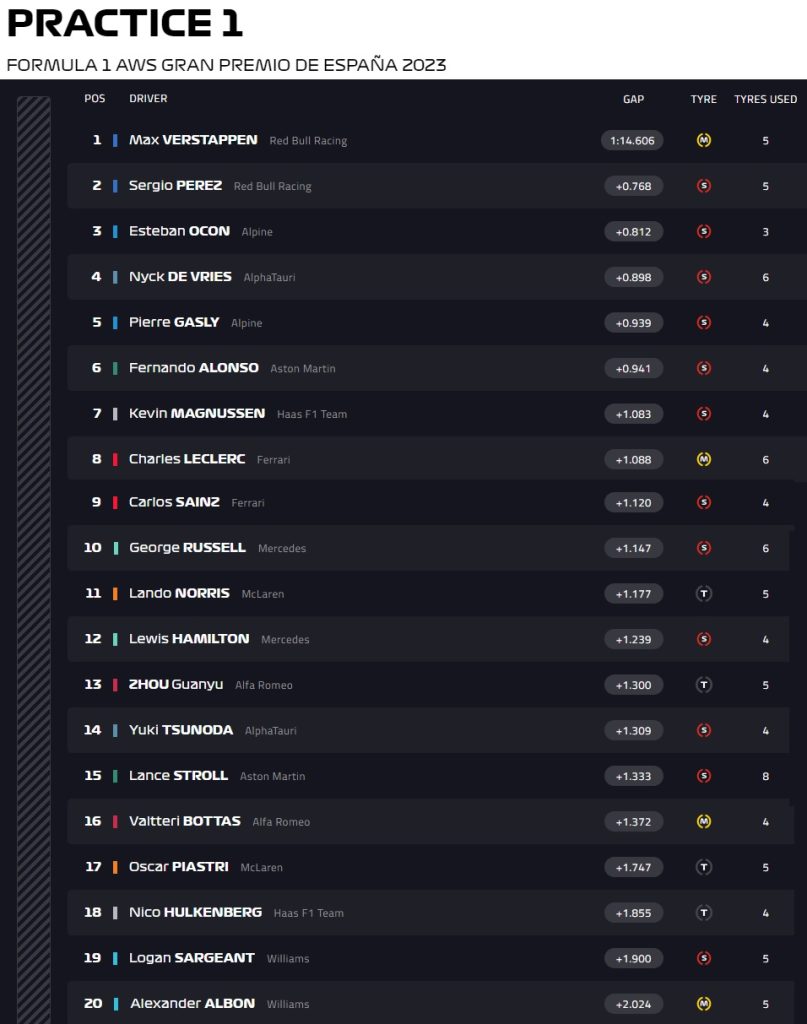
Task: Open Lewis Hamilton's driver name
Action: [189, 639]
